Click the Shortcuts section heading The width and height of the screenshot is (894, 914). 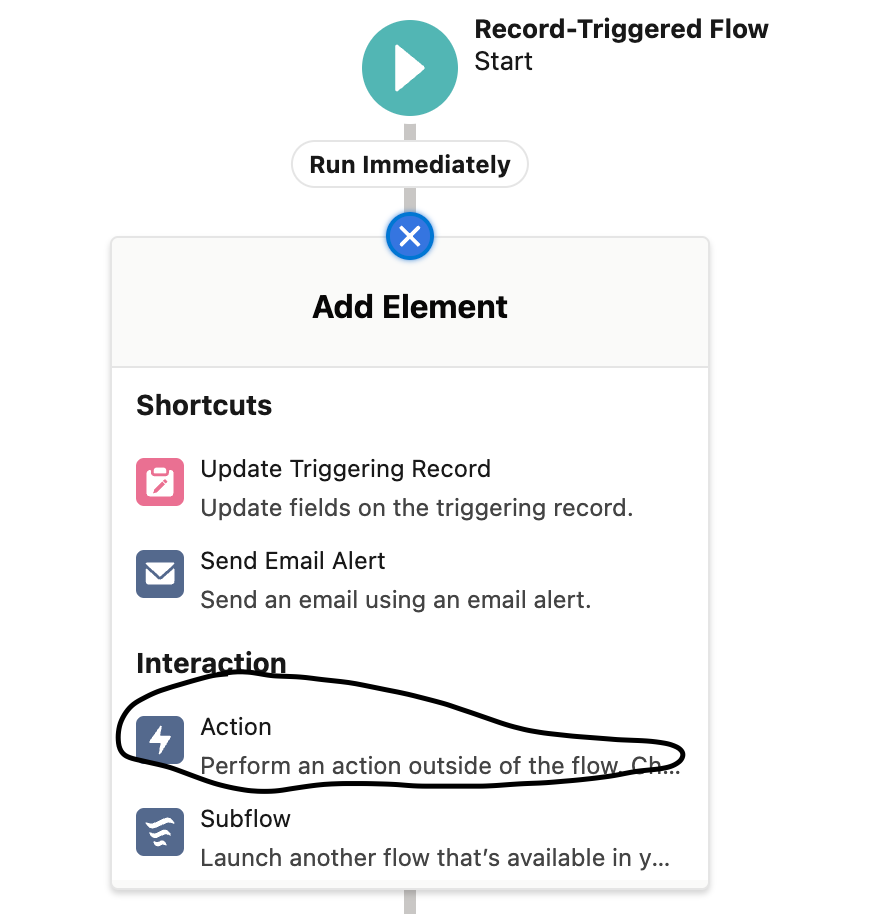point(204,405)
